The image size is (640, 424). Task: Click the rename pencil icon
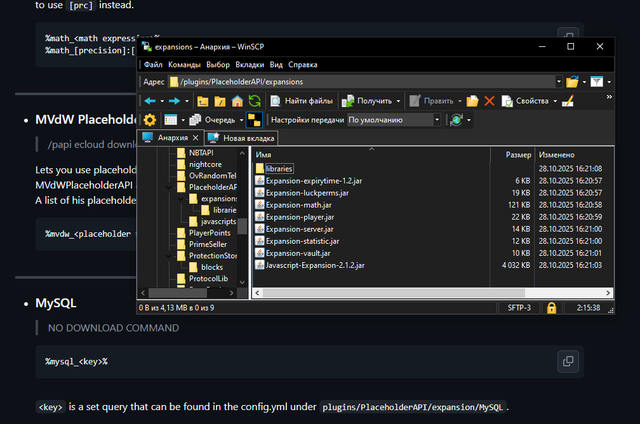point(568,101)
